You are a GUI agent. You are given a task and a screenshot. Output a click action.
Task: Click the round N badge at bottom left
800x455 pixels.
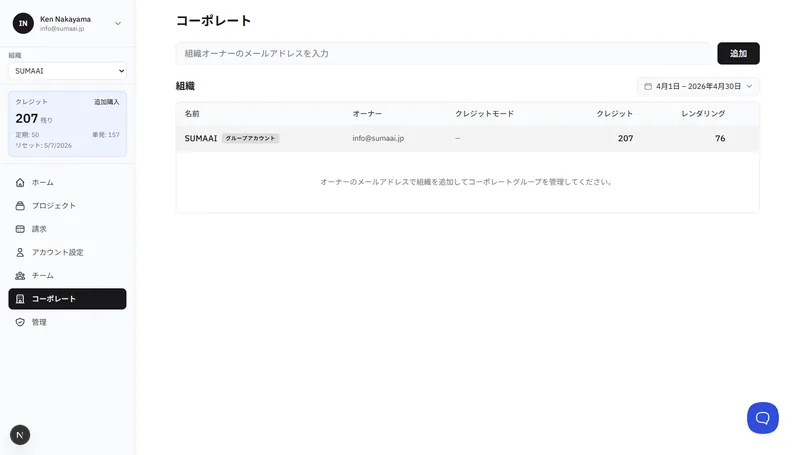(20, 435)
